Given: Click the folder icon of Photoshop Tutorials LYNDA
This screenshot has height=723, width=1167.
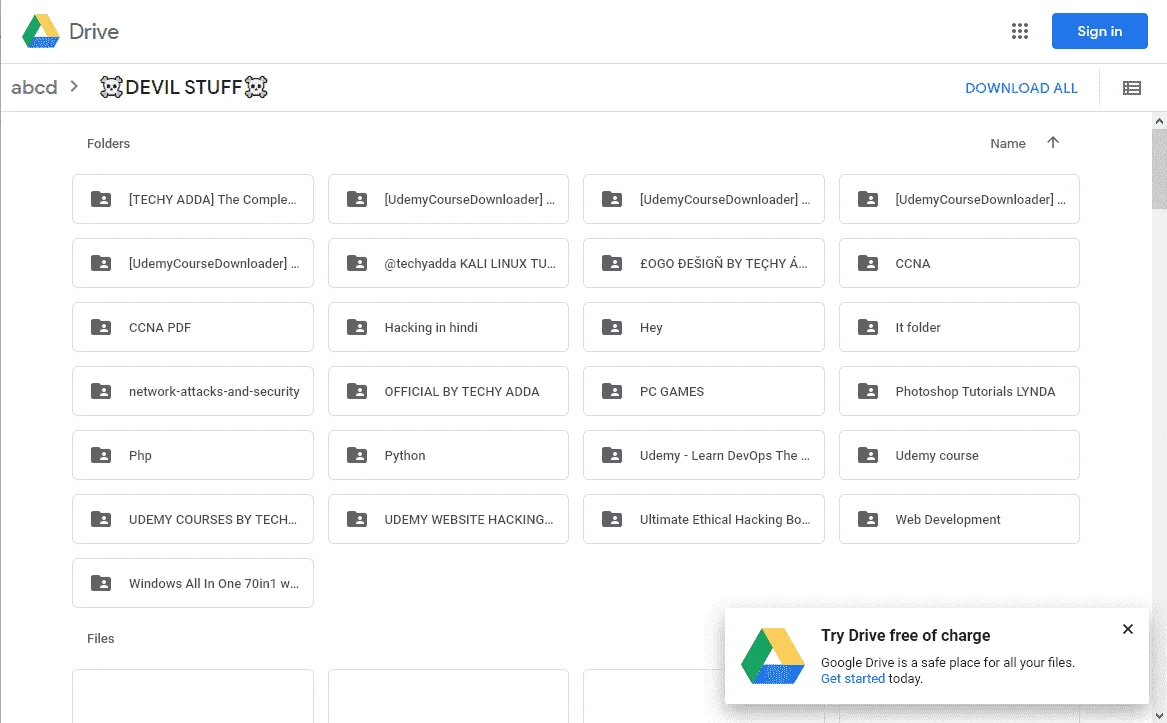Looking at the screenshot, I should click(x=868, y=391).
